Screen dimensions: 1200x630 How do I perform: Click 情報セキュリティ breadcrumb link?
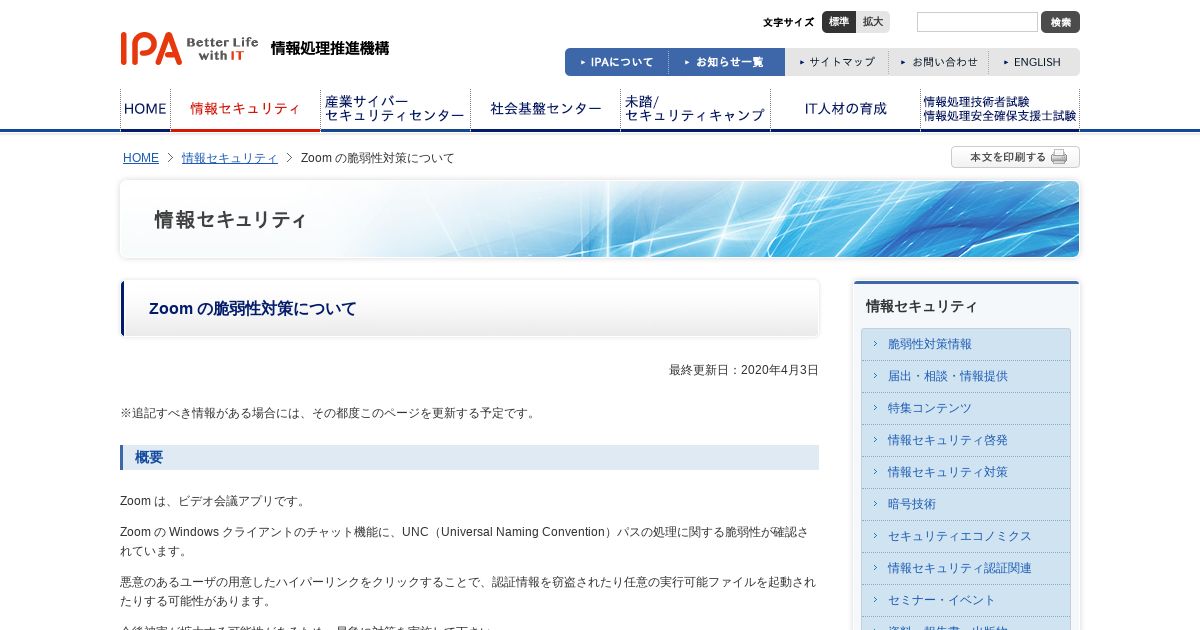(x=230, y=158)
